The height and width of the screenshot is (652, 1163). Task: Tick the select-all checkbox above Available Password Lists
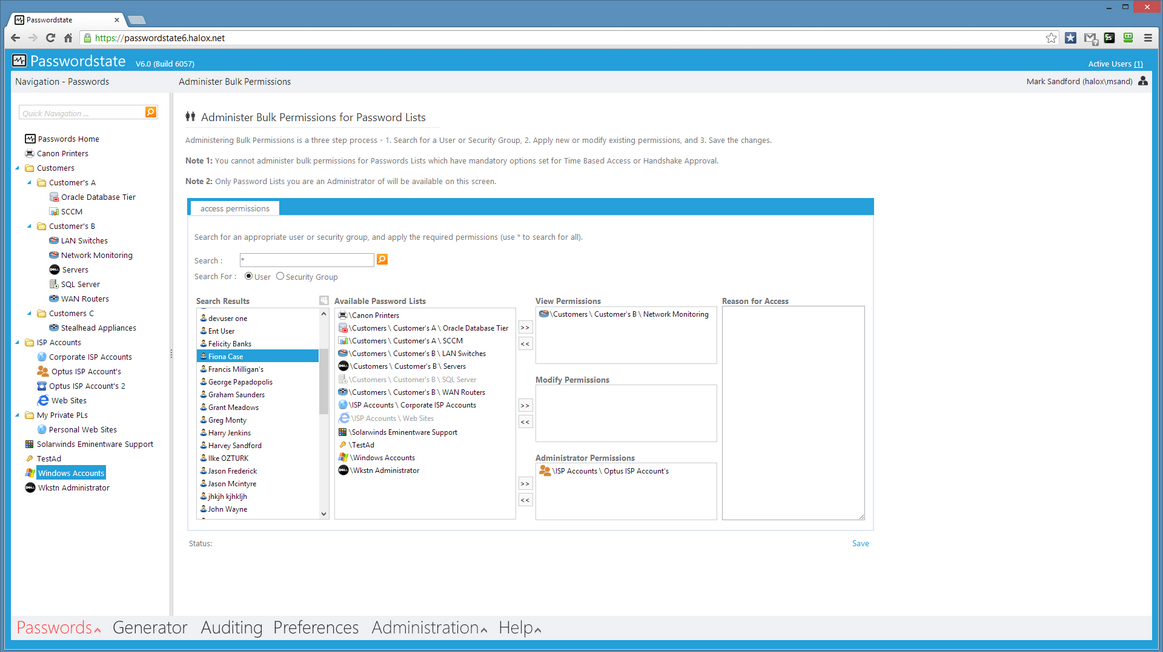tap(324, 300)
